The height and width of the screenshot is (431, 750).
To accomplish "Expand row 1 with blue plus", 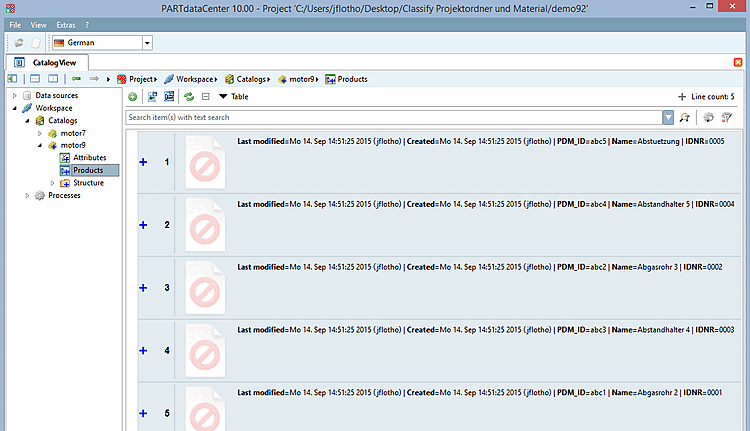I will [x=143, y=162].
